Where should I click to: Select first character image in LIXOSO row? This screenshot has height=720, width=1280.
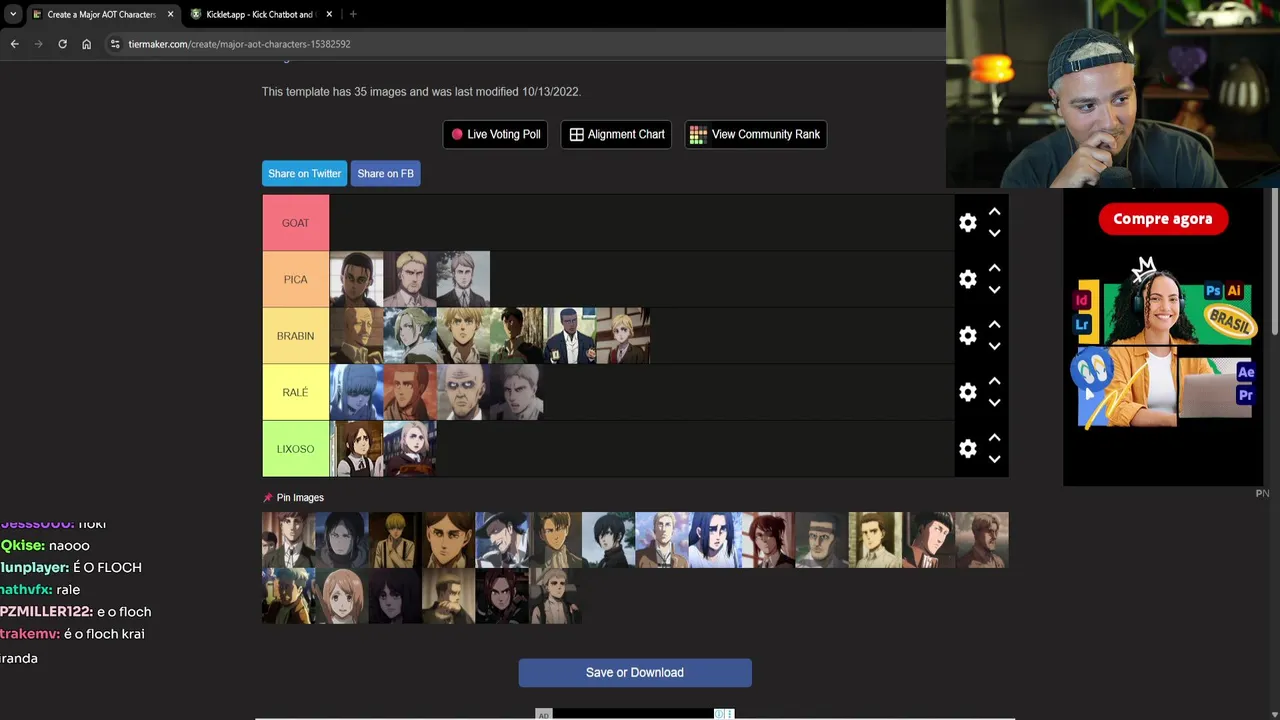pyautogui.click(x=356, y=449)
